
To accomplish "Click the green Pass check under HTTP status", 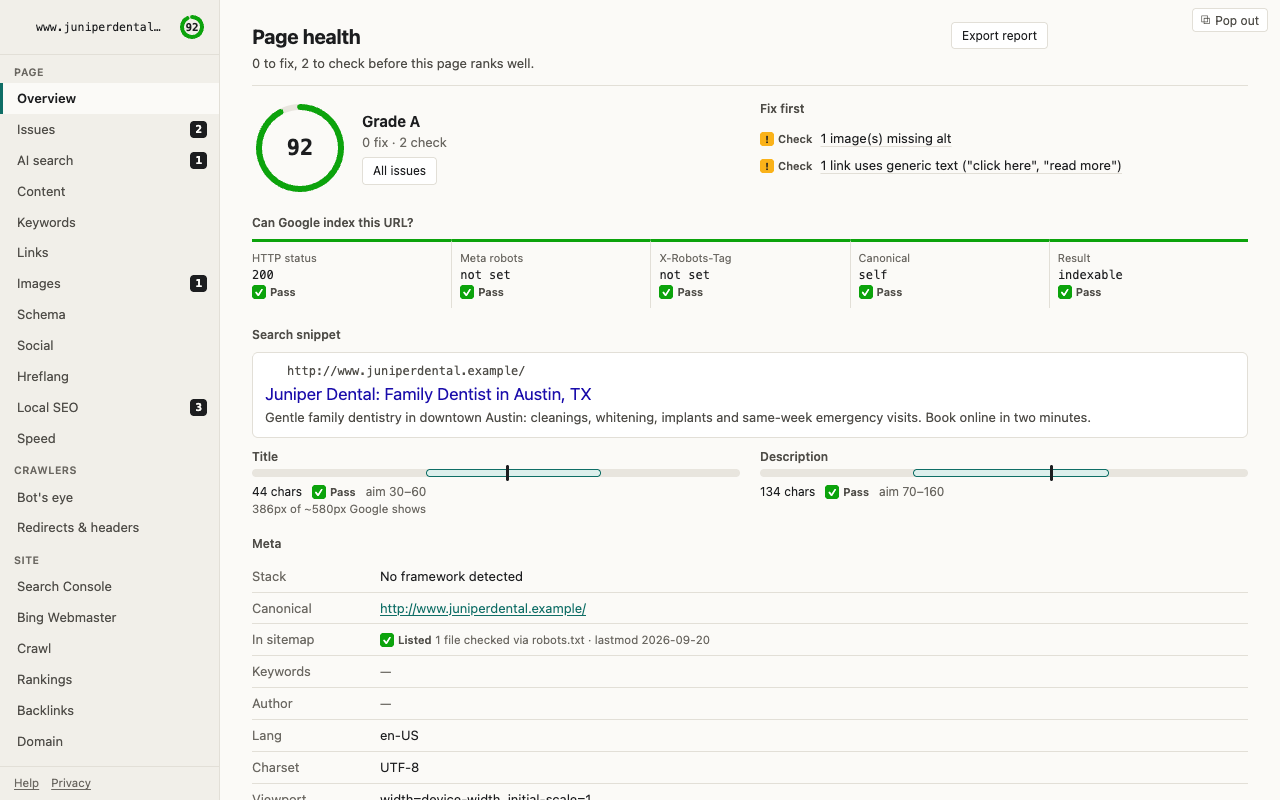I will point(259,292).
